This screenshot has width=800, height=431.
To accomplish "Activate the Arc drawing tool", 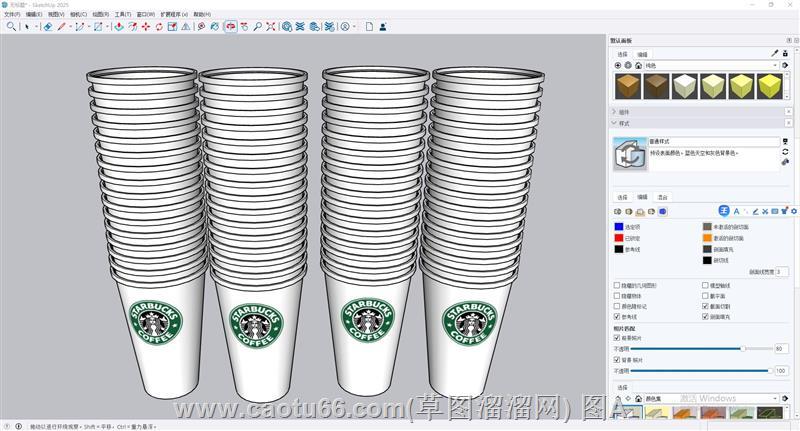I will click(80, 27).
